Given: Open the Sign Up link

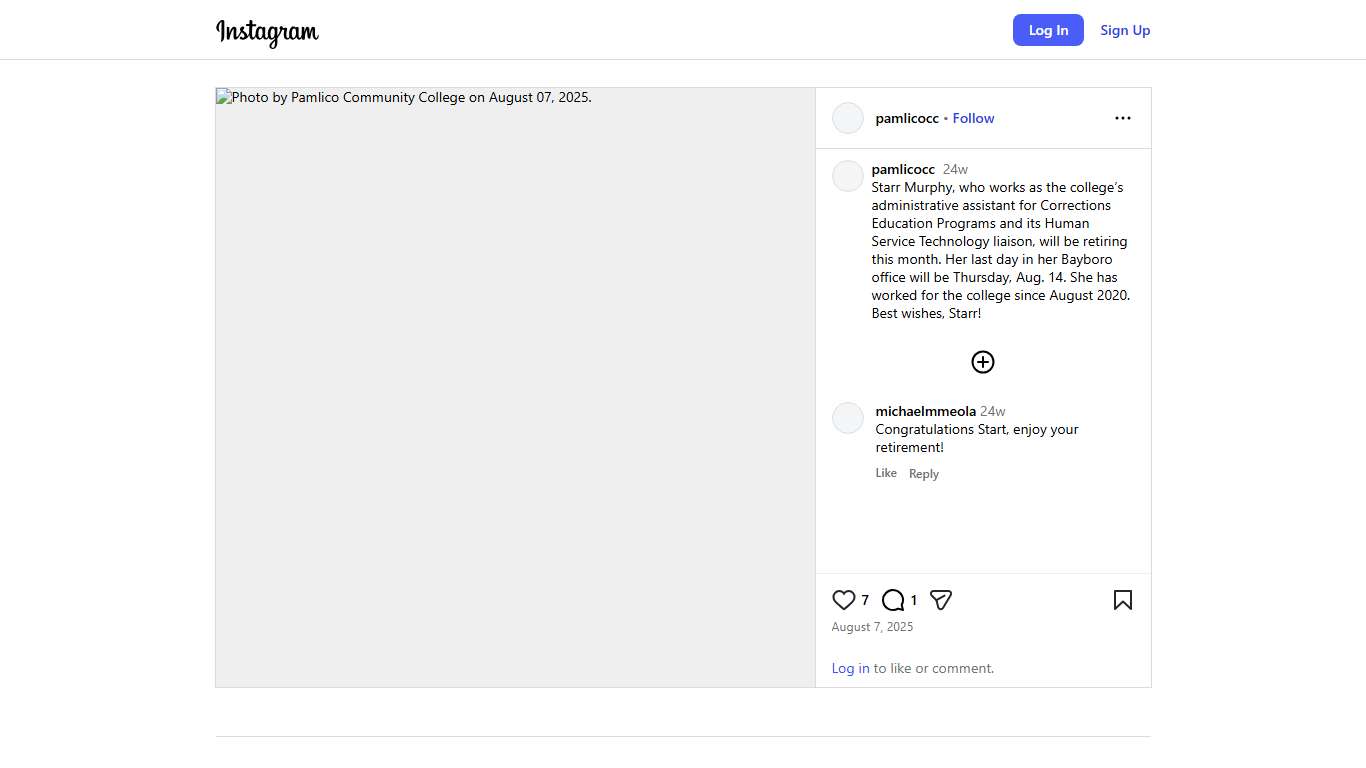Looking at the screenshot, I should pos(1125,30).
